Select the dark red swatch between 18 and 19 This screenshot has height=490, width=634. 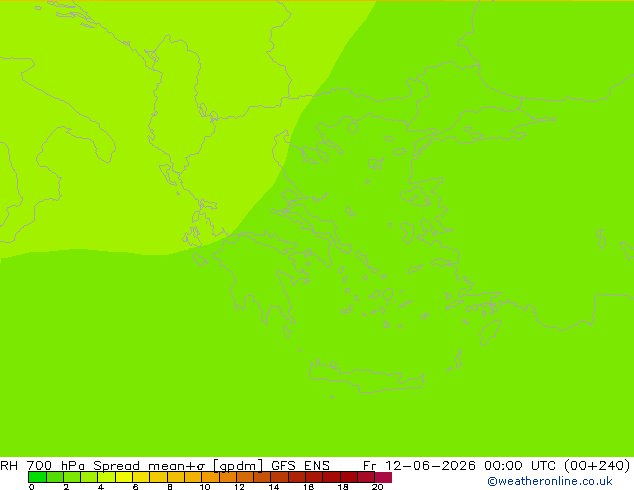click(349, 477)
